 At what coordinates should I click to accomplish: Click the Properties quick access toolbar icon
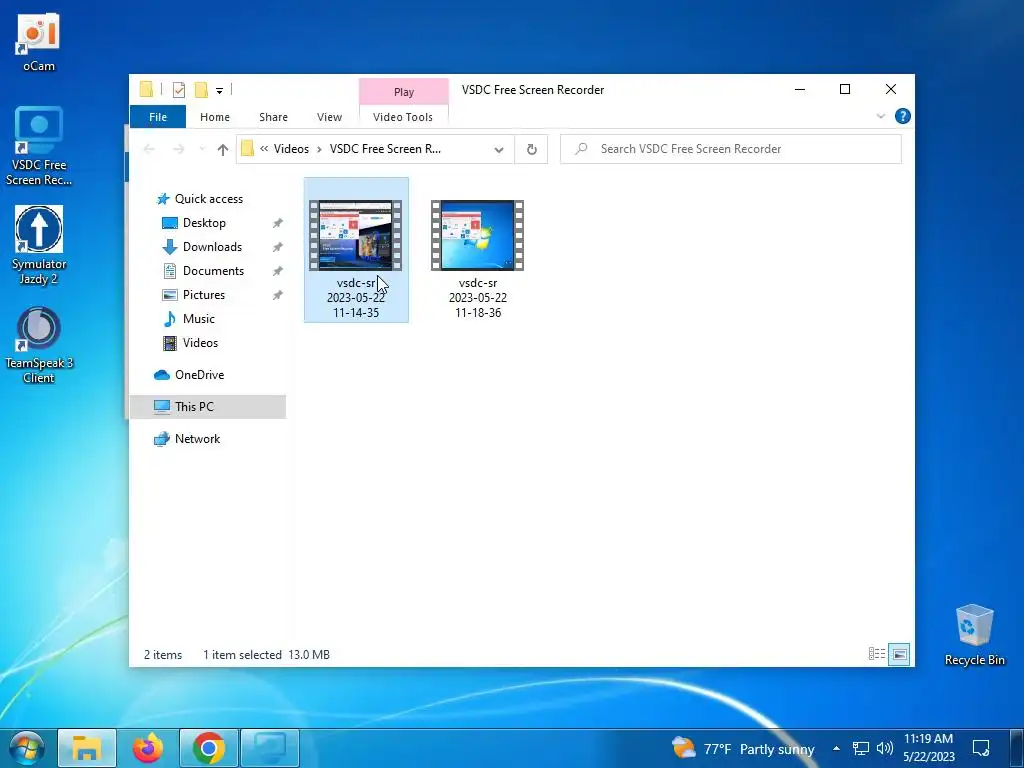tap(178, 90)
